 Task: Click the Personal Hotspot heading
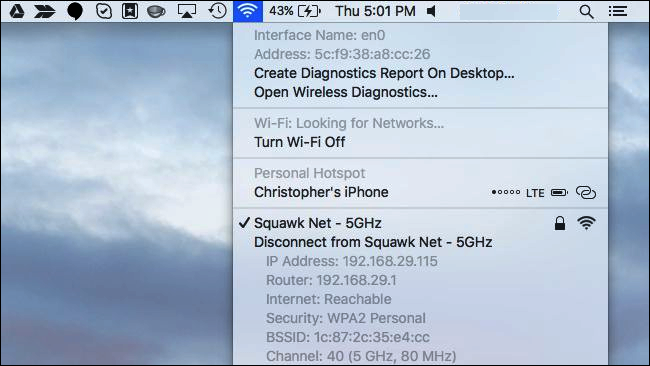pyautogui.click(x=309, y=173)
